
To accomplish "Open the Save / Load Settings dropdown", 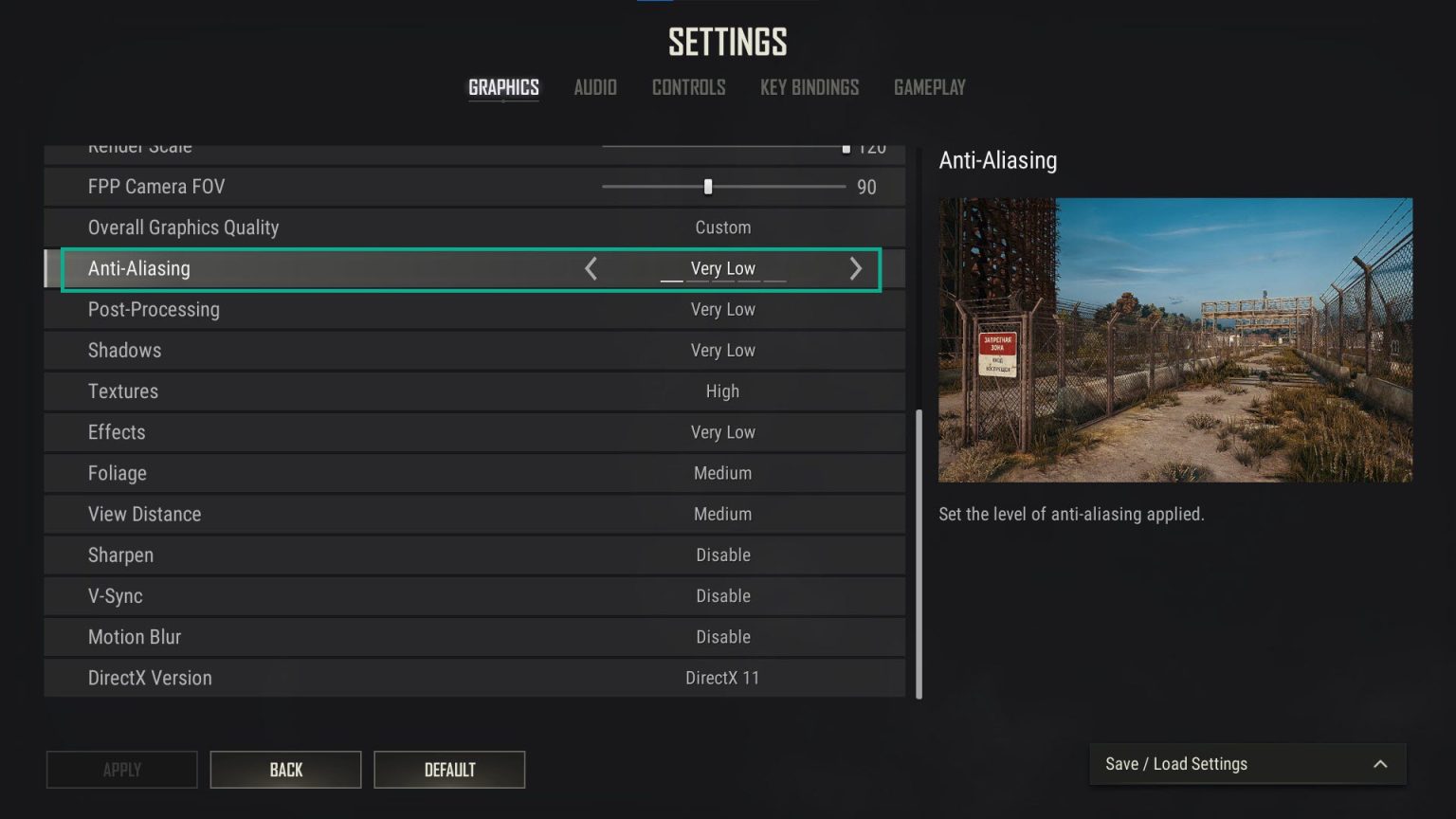I will click(x=1247, y=764).
